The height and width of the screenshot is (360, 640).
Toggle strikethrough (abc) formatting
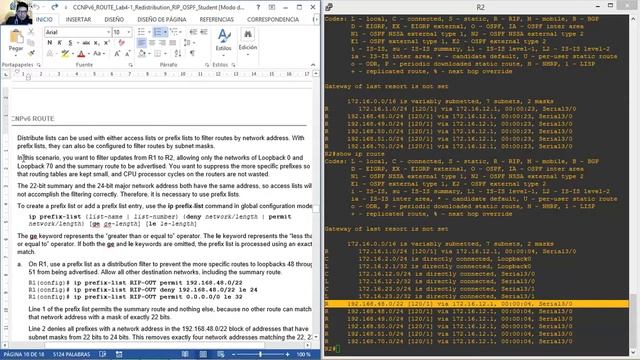[x=86, y=42]
